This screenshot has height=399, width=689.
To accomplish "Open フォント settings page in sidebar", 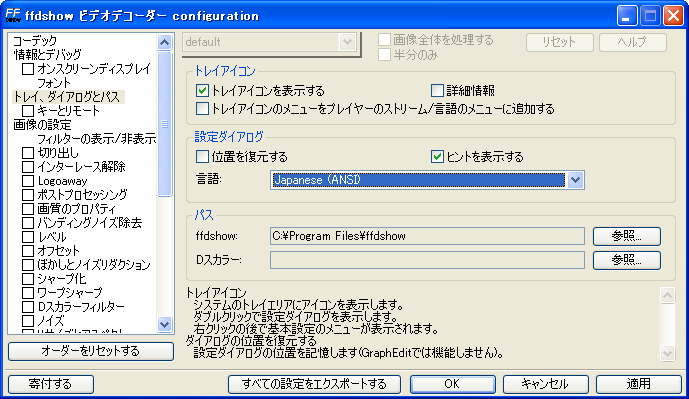I will coord(54,83).
